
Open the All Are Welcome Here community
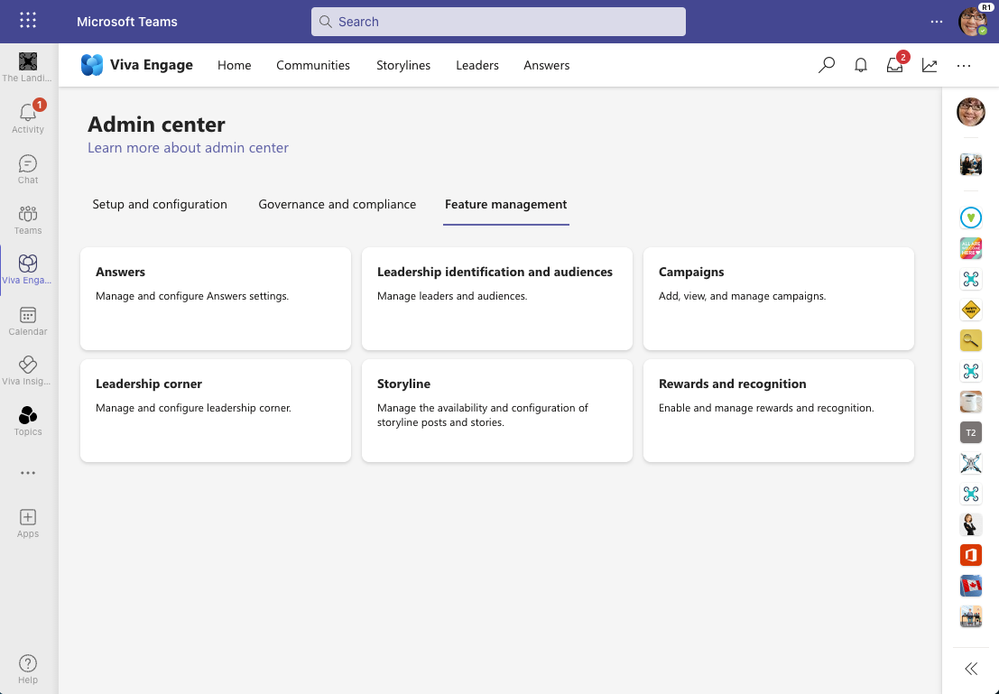pos(971,248)
